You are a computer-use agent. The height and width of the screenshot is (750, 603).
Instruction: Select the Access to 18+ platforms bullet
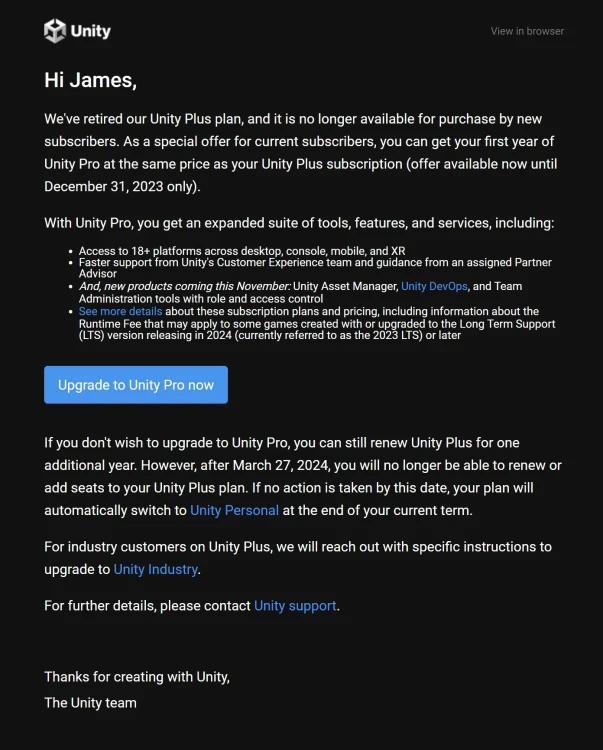pyautogui.click(x=242, y=251)
